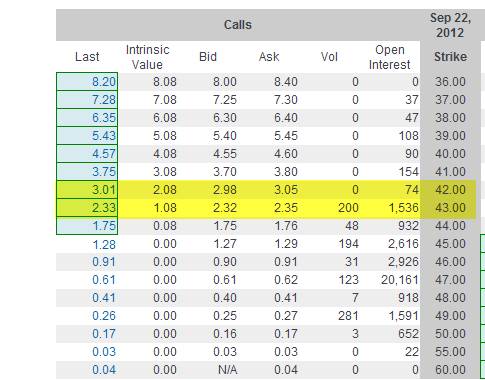Click the Vol column header
The width and height of the screenshot is (485, 380).
329,57
